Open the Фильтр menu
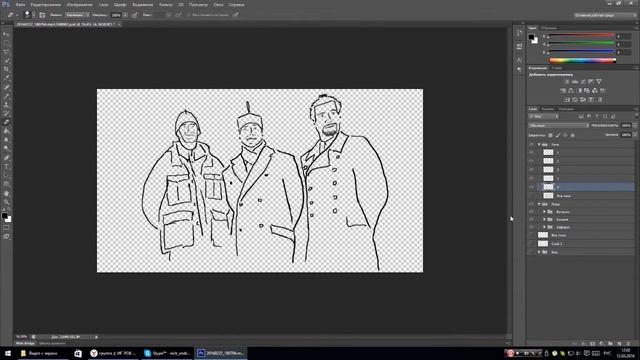 click(x=165, y=4)
